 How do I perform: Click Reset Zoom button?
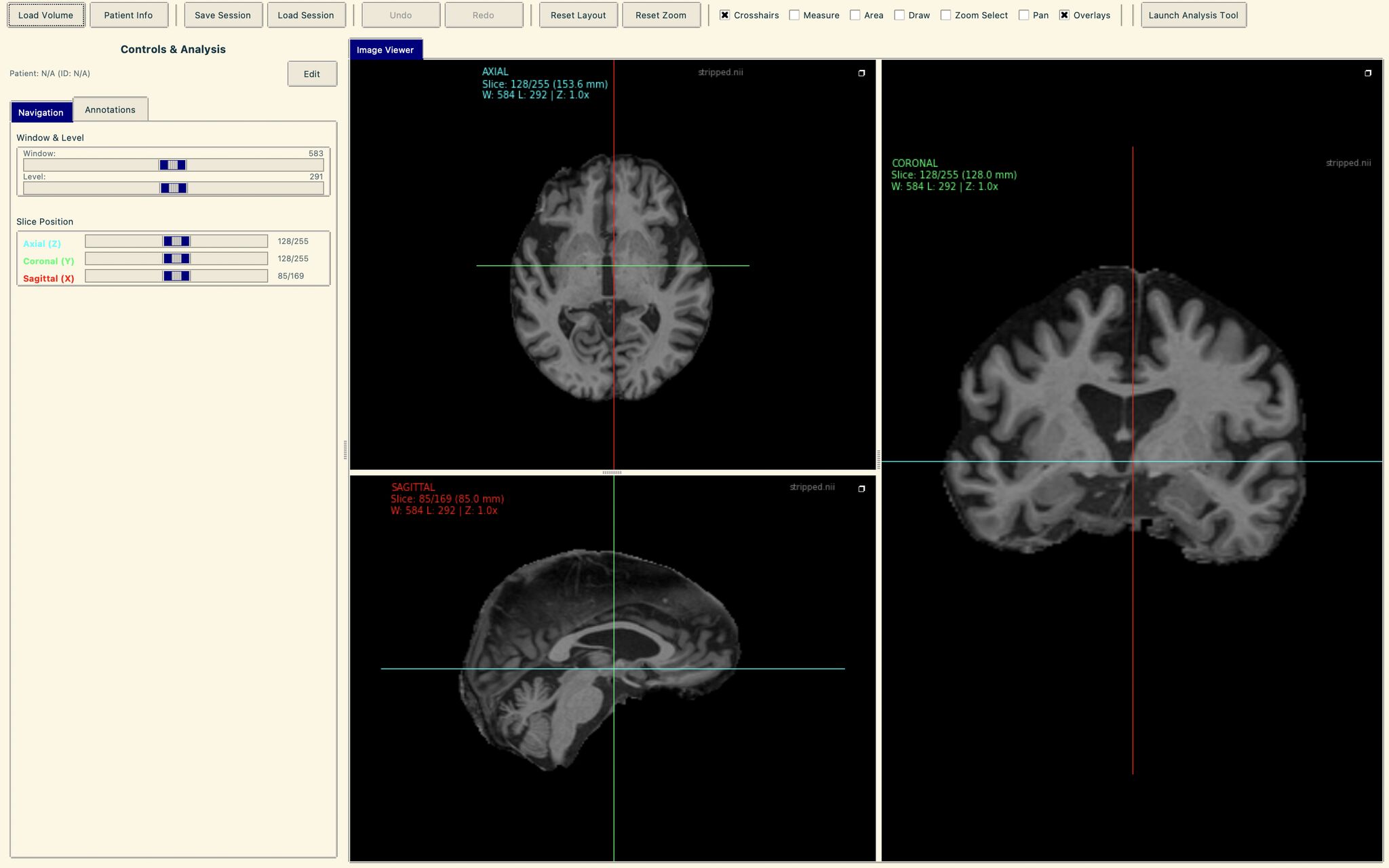coord(661,15)
